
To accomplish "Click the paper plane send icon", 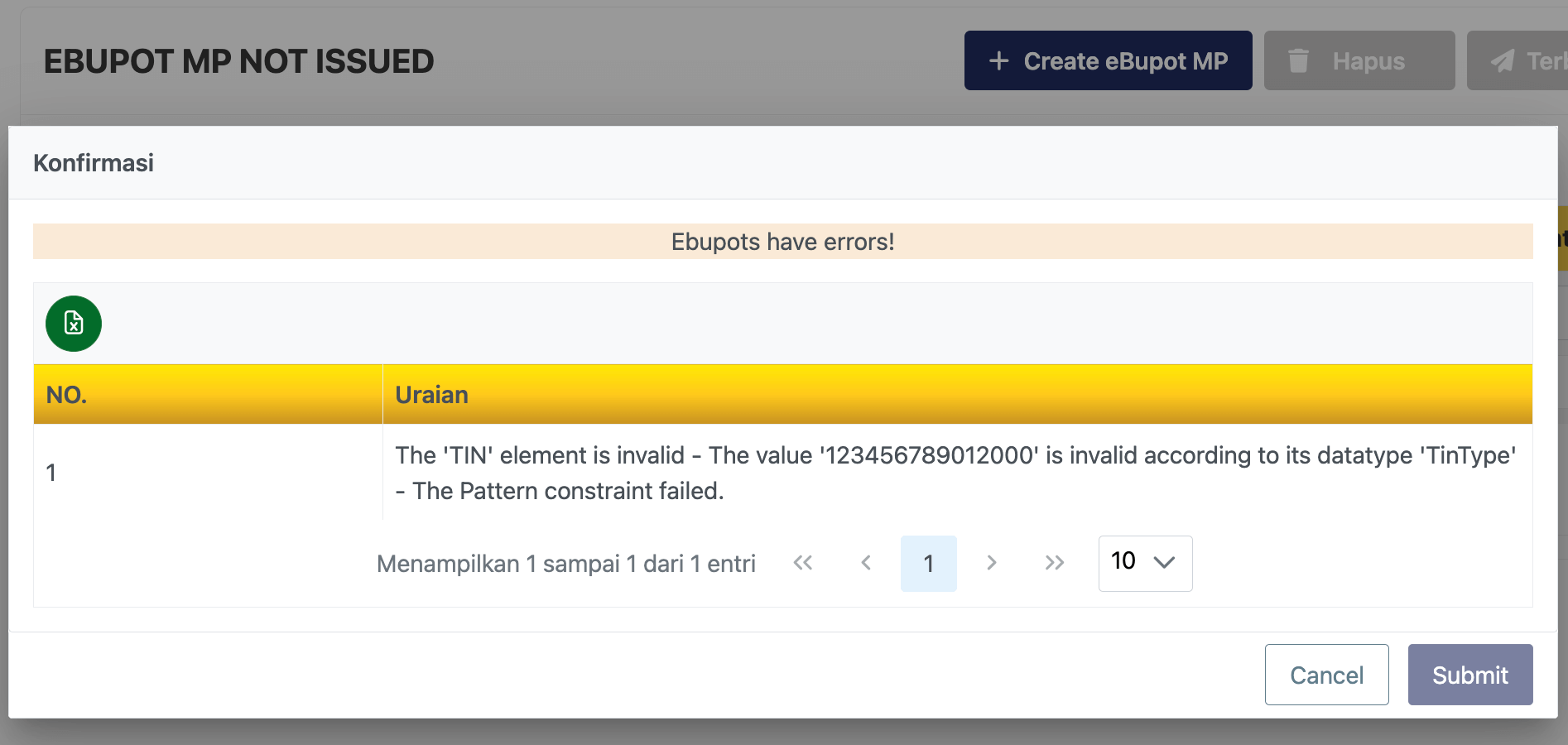I will click(x=1503, y=60).
